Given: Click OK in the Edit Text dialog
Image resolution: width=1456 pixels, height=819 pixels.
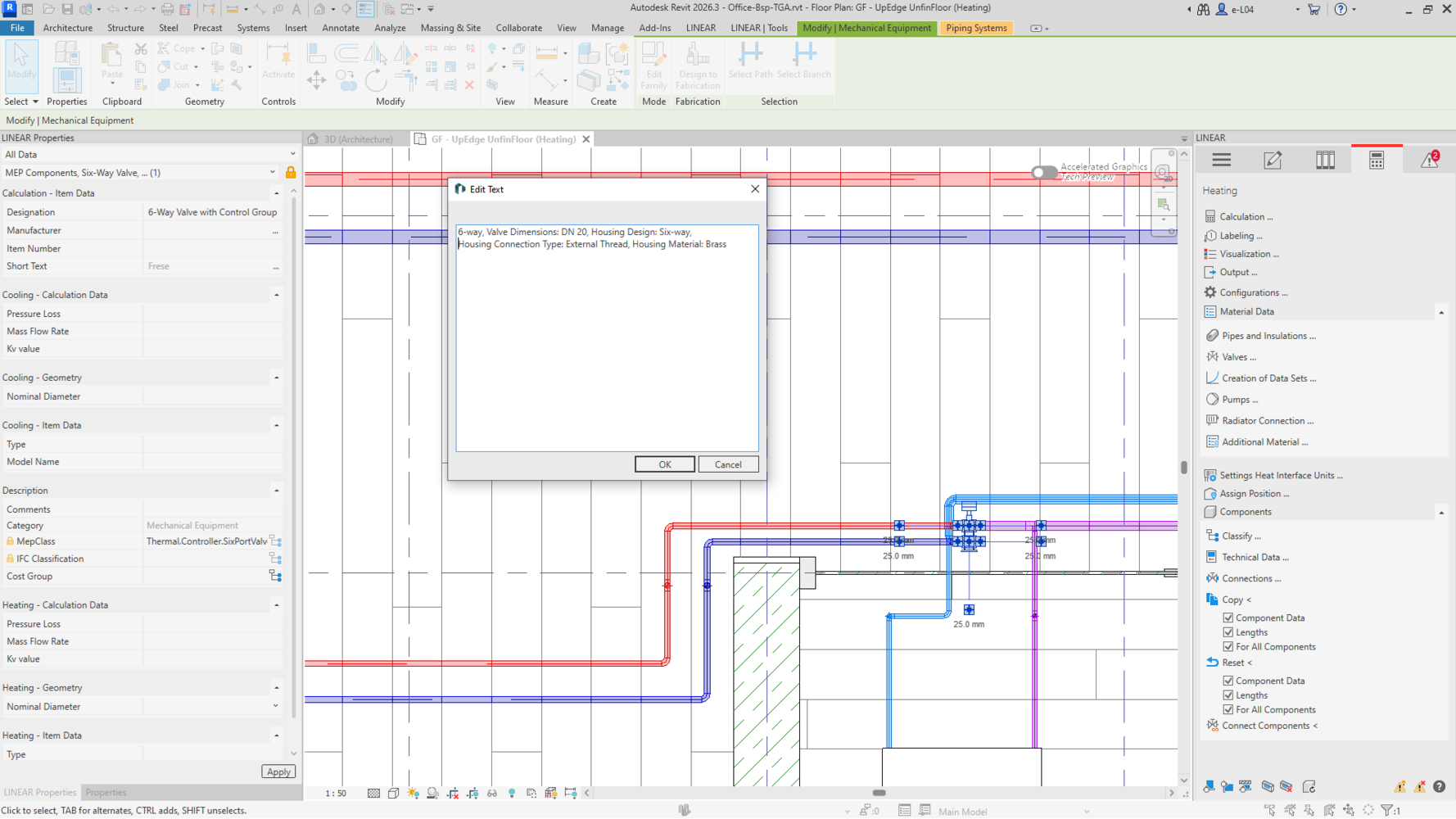Looking at the screenshot, I should click(x=664, y=464).
